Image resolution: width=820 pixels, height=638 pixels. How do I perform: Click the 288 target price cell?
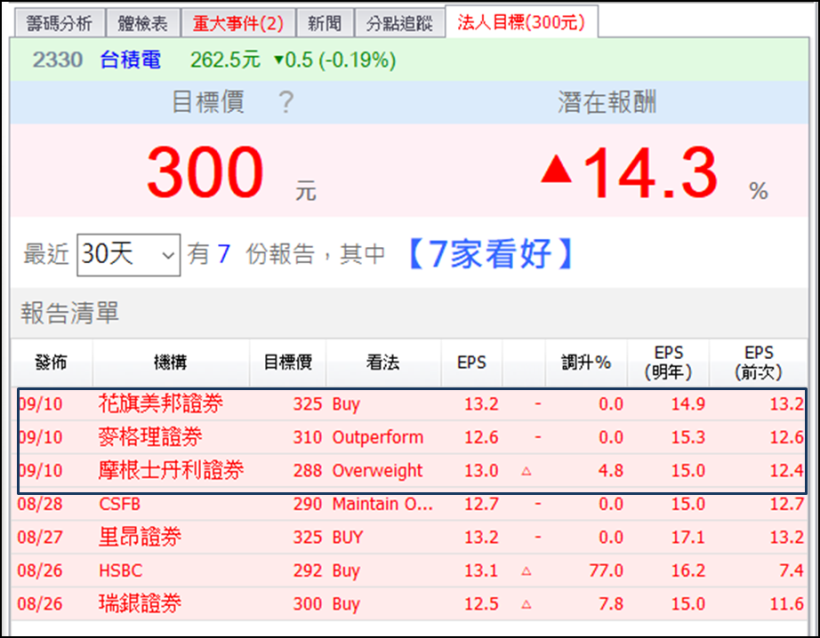(x=307, y=471)
